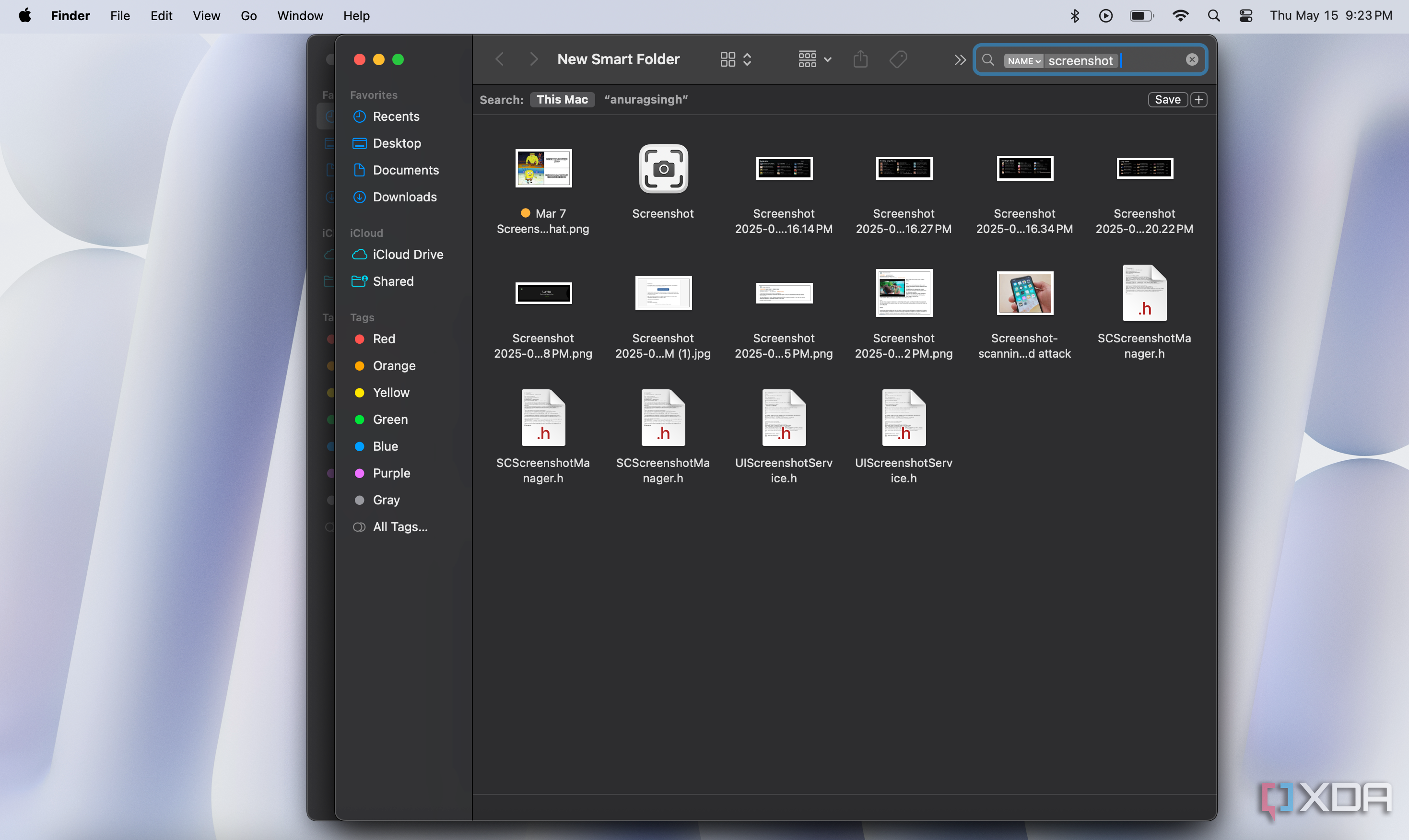1409x840 pixels.
Task: Open the NAME search token dropdown
Action: pos(1023,60)
